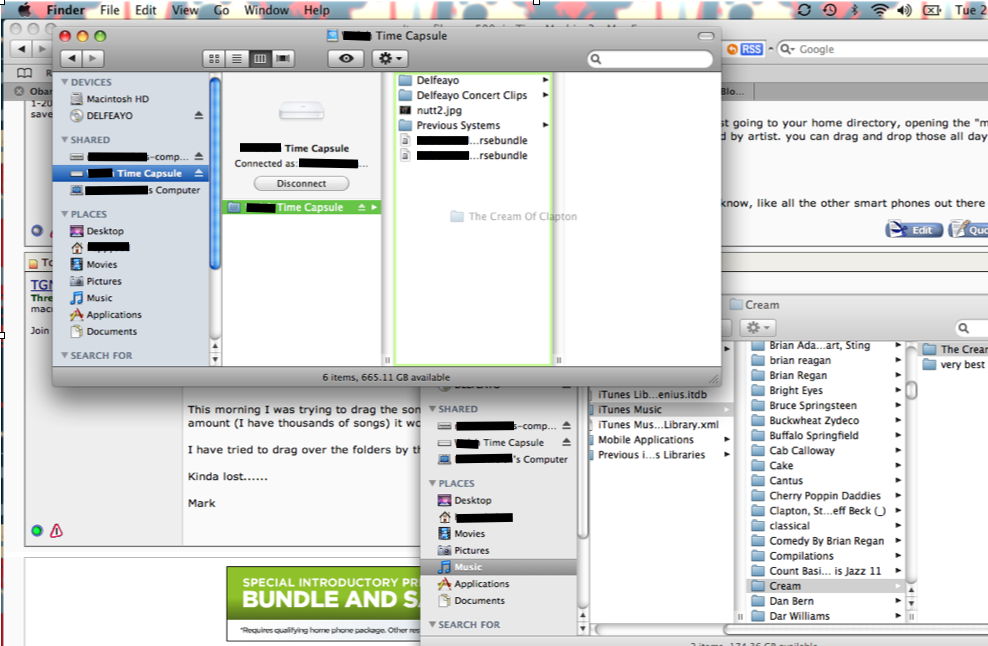Open Mobile Applications folder in rear window
Viewport: 988px width, 646px height.
(646, 440)
